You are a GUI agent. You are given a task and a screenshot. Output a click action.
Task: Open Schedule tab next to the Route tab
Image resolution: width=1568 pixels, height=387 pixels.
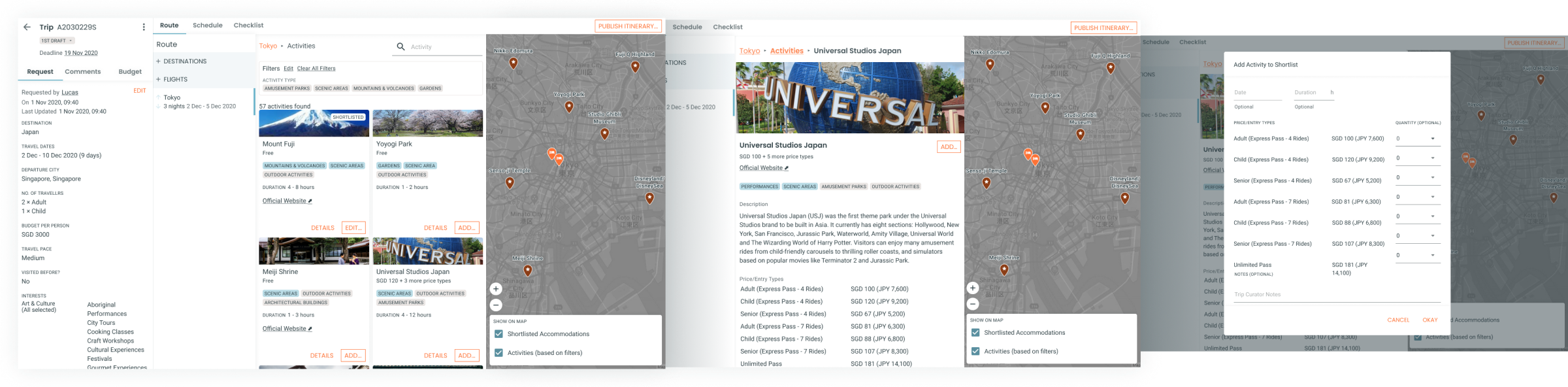(x=208, y=25)
